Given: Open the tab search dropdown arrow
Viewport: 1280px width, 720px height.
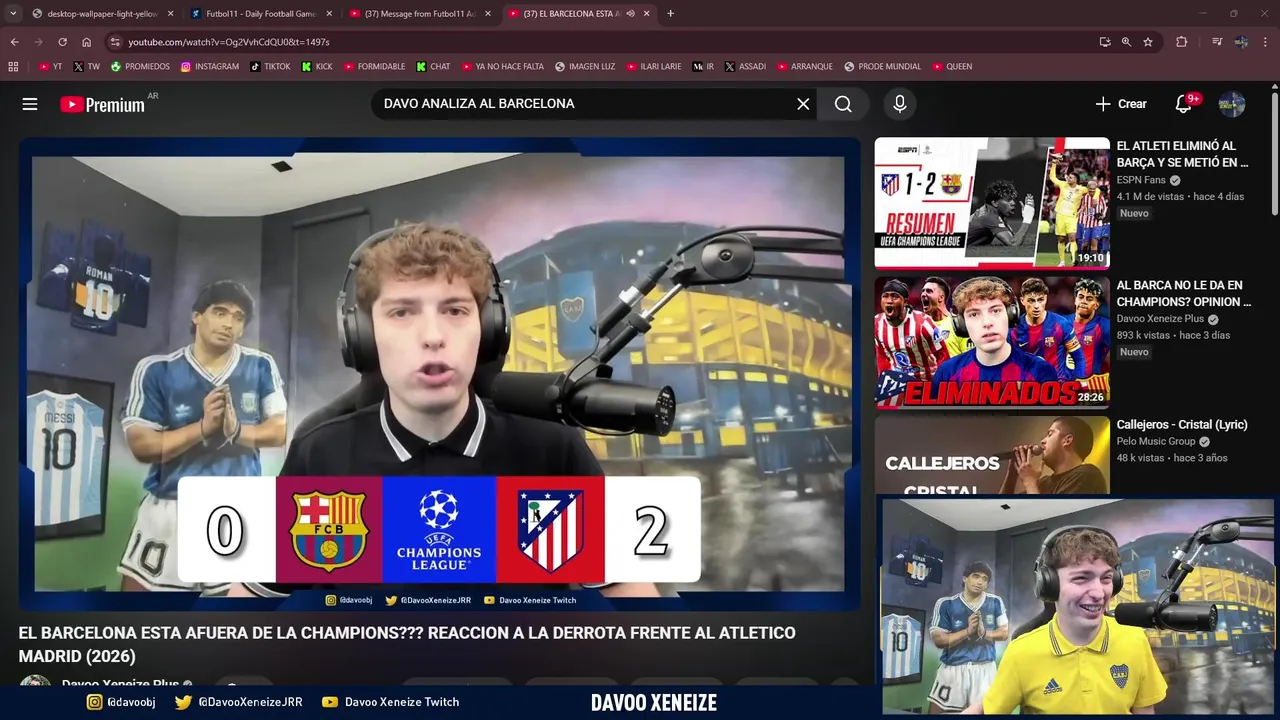Looking at the screenshot, I should click(x=13, y=13).
